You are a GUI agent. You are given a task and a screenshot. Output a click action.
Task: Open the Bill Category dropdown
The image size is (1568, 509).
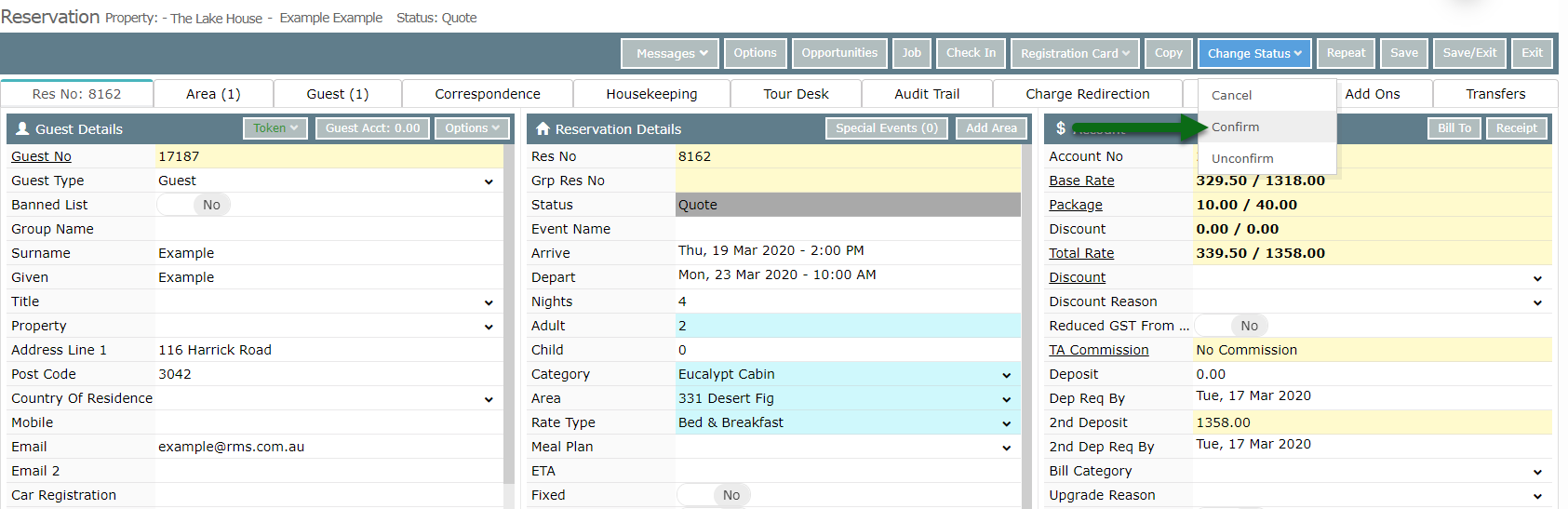coord(1537,472)
